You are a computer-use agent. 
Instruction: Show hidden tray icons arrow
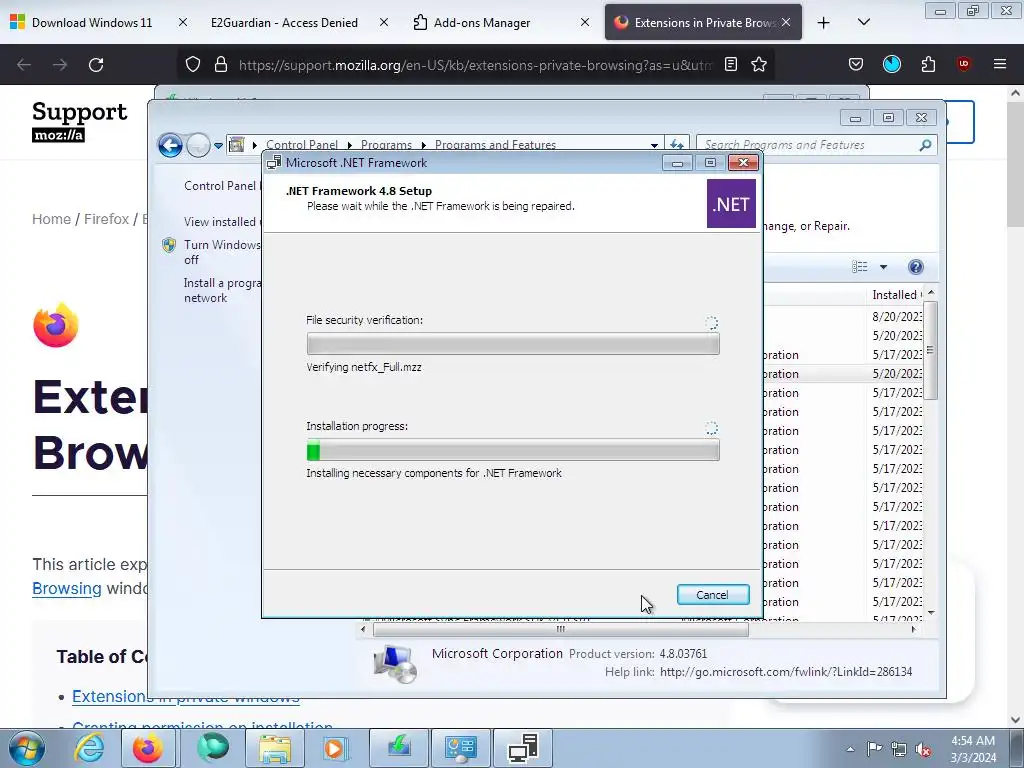(x=850, y=749)
